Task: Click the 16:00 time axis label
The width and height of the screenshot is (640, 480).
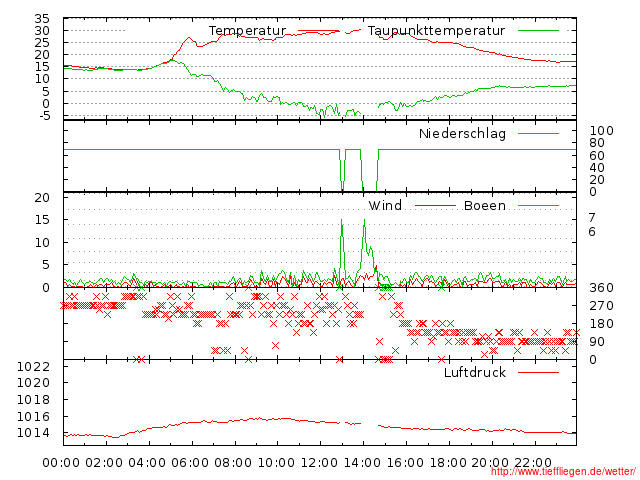Action: click(405, 463)
